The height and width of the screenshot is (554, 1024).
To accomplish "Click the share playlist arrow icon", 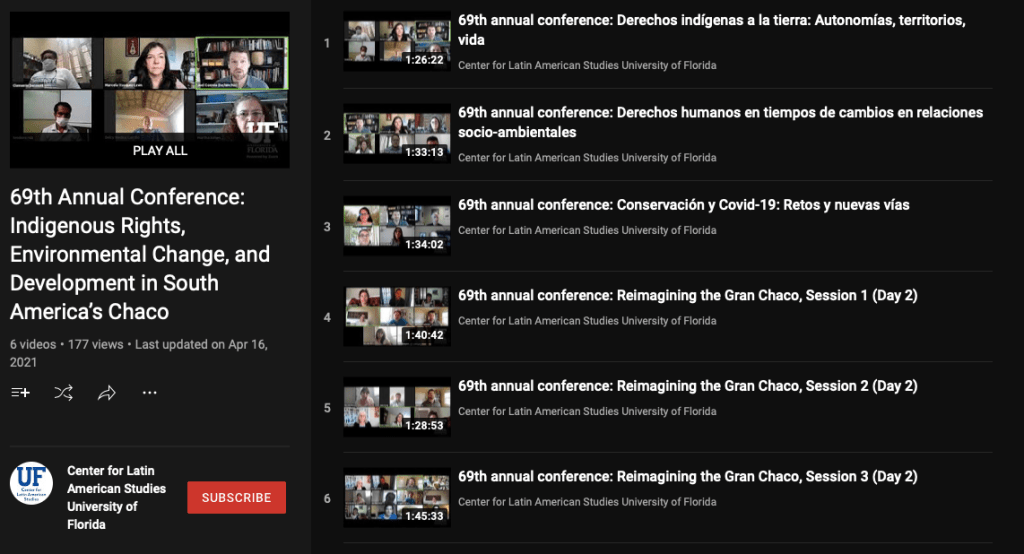I will pyautogui.click(x=107, y=393).
